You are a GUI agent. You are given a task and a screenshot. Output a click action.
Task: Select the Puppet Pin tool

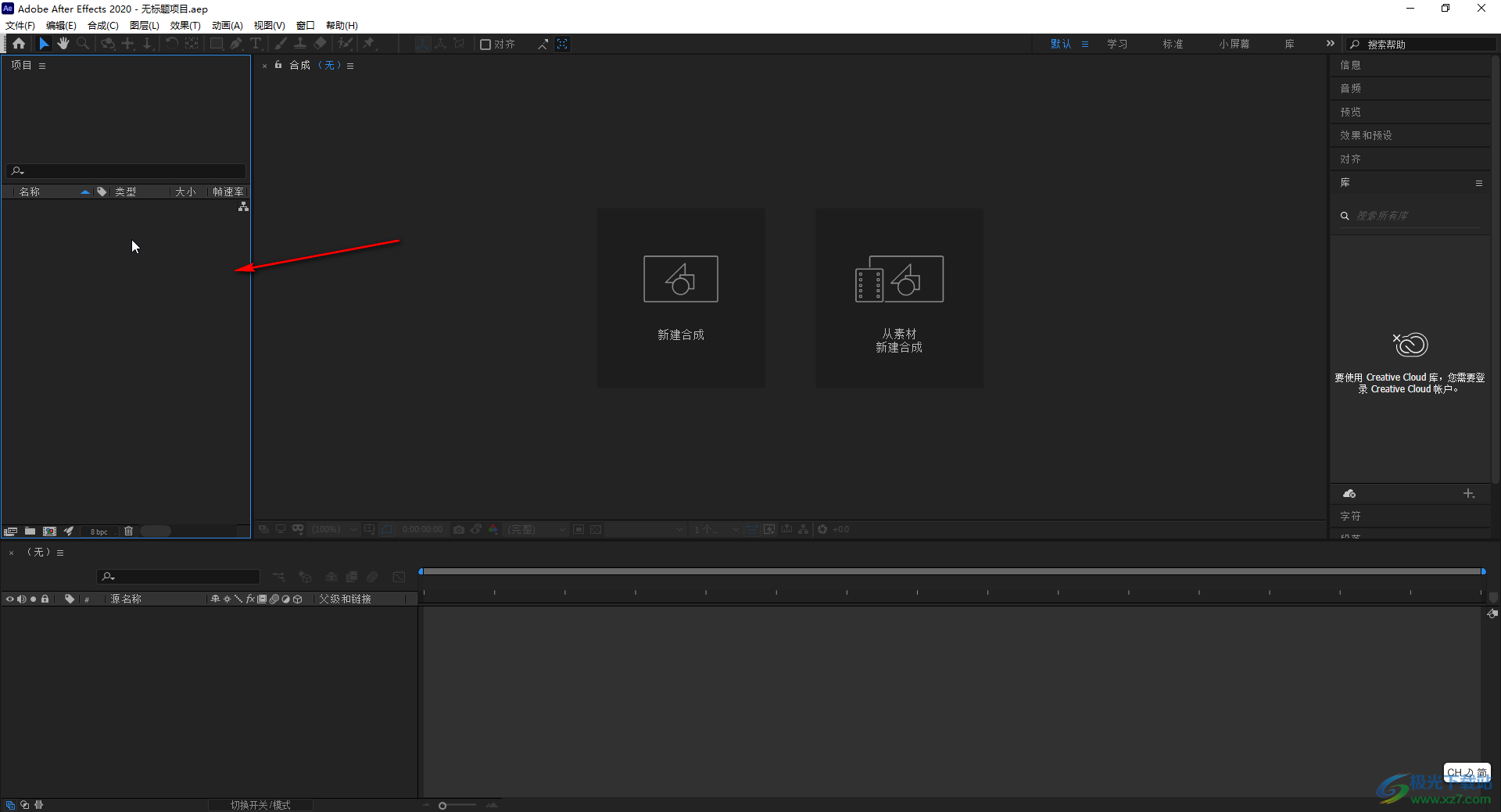pyautogui.click(x=369, y=44)
